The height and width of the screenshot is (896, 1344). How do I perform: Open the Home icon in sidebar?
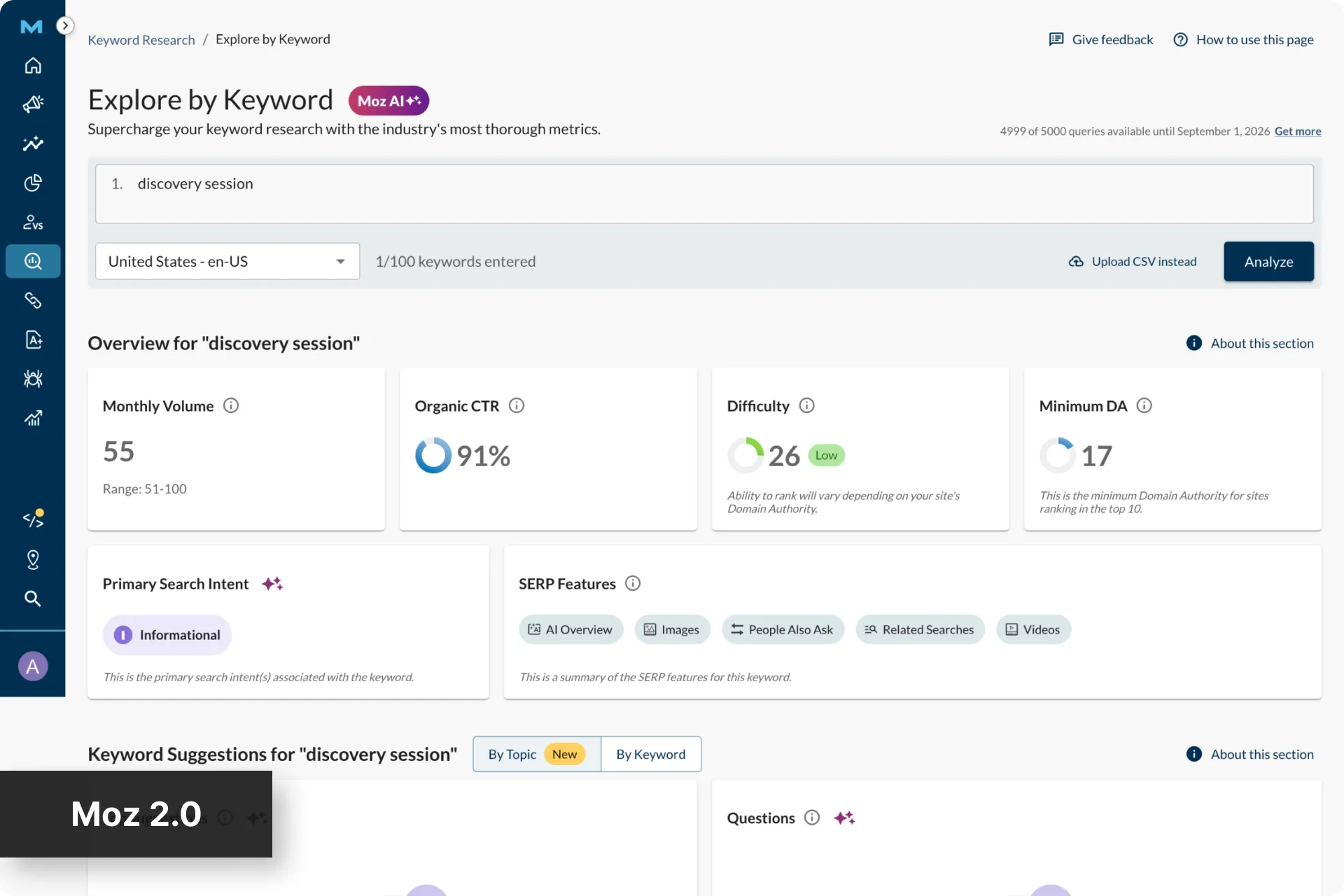(x=33, y=66)
